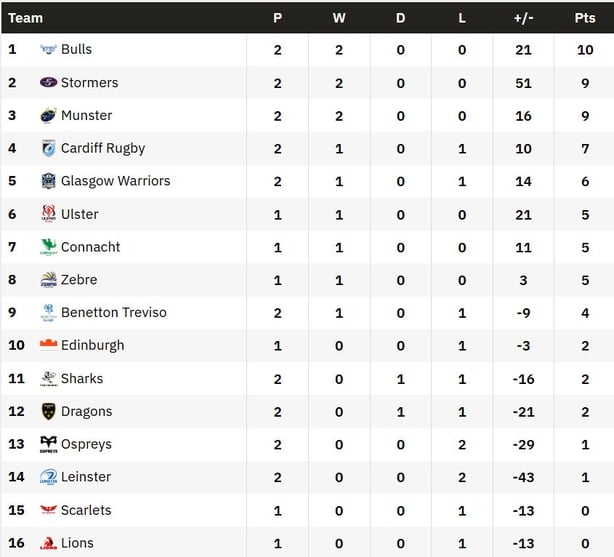614x557 pixels.
Task: Click the Zebre team logo
Action: [48, 280]
